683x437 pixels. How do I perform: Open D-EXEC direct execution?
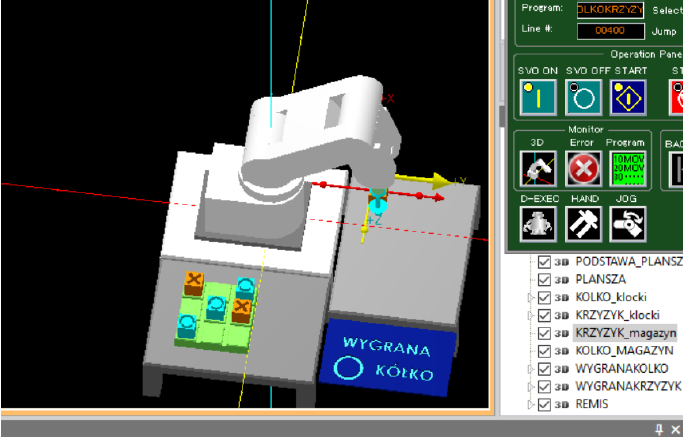coord(538,224)
